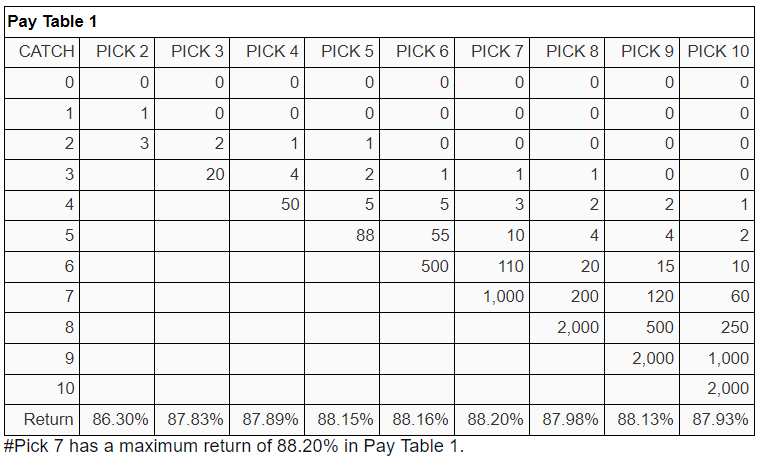The height and width of the screenshot is (462, 762).
Task: Click the 88.20% return cell
Action: click(x=492, y=420)
